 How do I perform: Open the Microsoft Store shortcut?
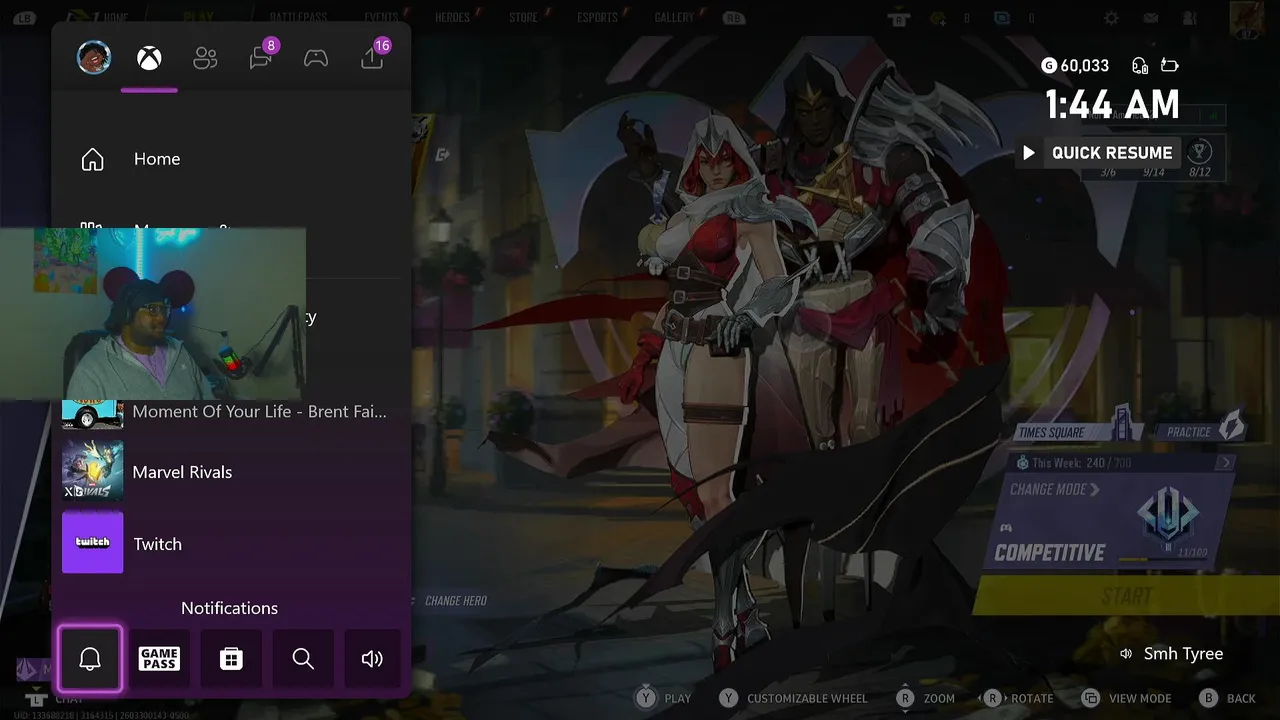[231, 658]
